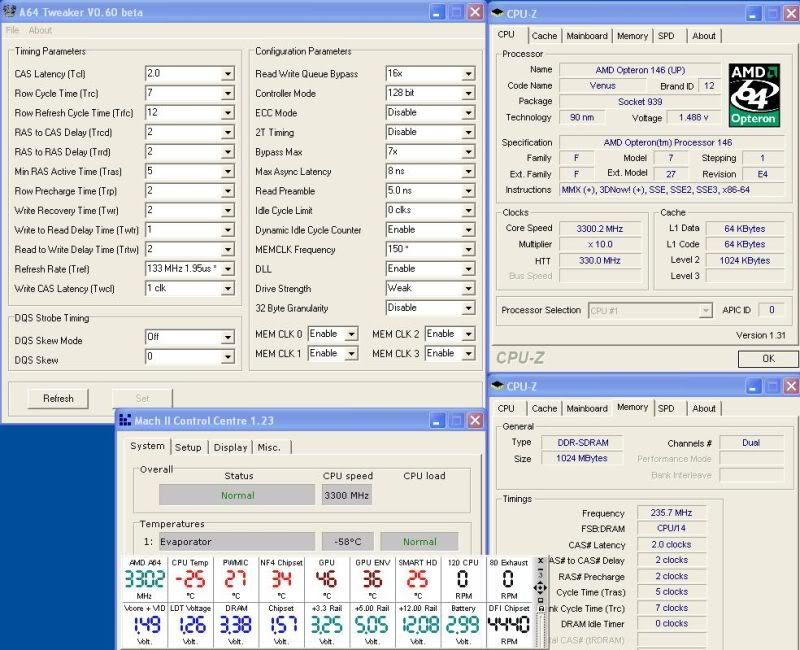800x650 pixels.
Task: Click the lock icon on the sensor panel
Action: 541,608
